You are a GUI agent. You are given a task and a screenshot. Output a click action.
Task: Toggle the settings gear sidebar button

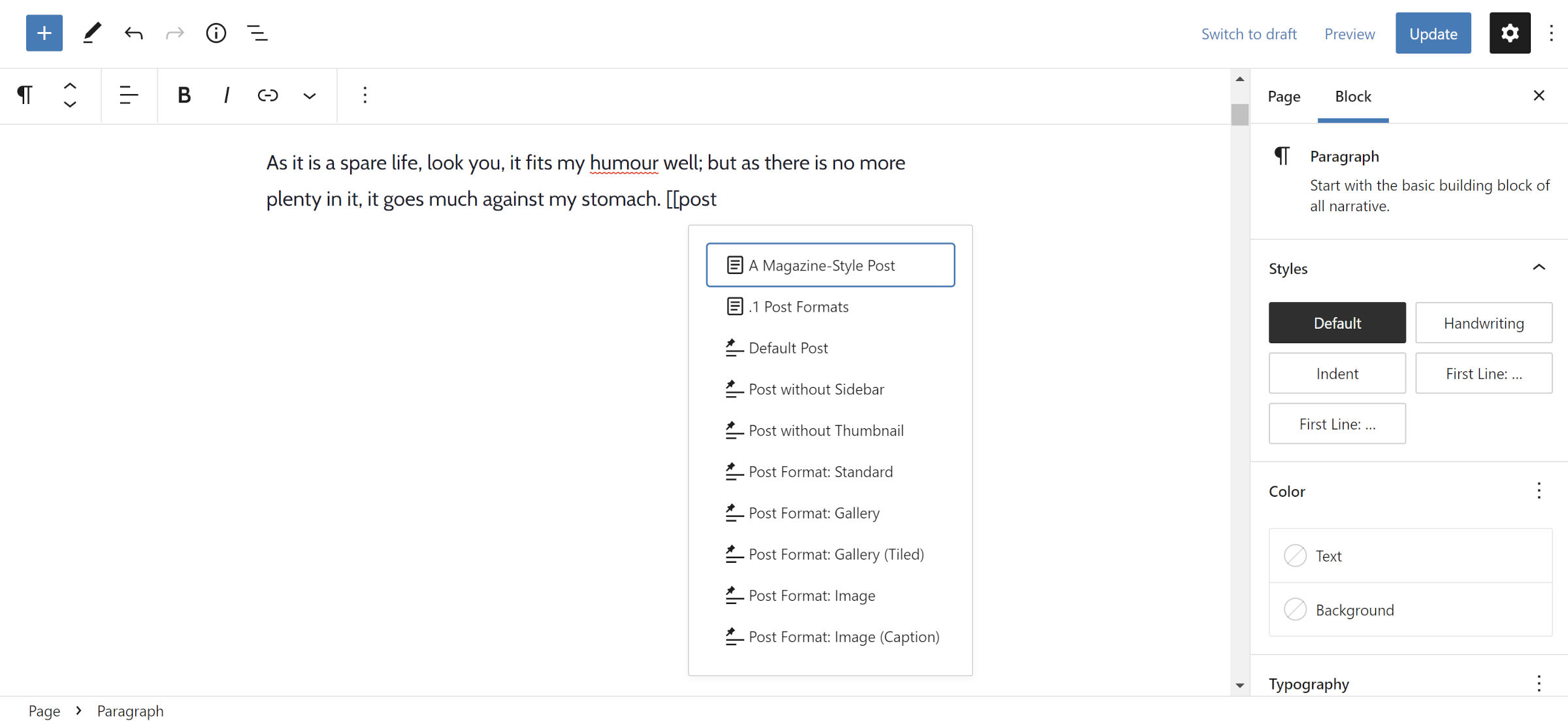point(1509,33)
